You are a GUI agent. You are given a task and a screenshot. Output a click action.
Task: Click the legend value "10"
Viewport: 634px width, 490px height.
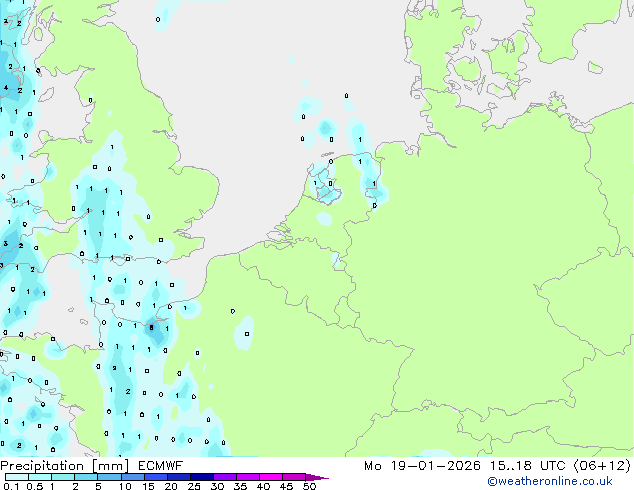[125, 486]
